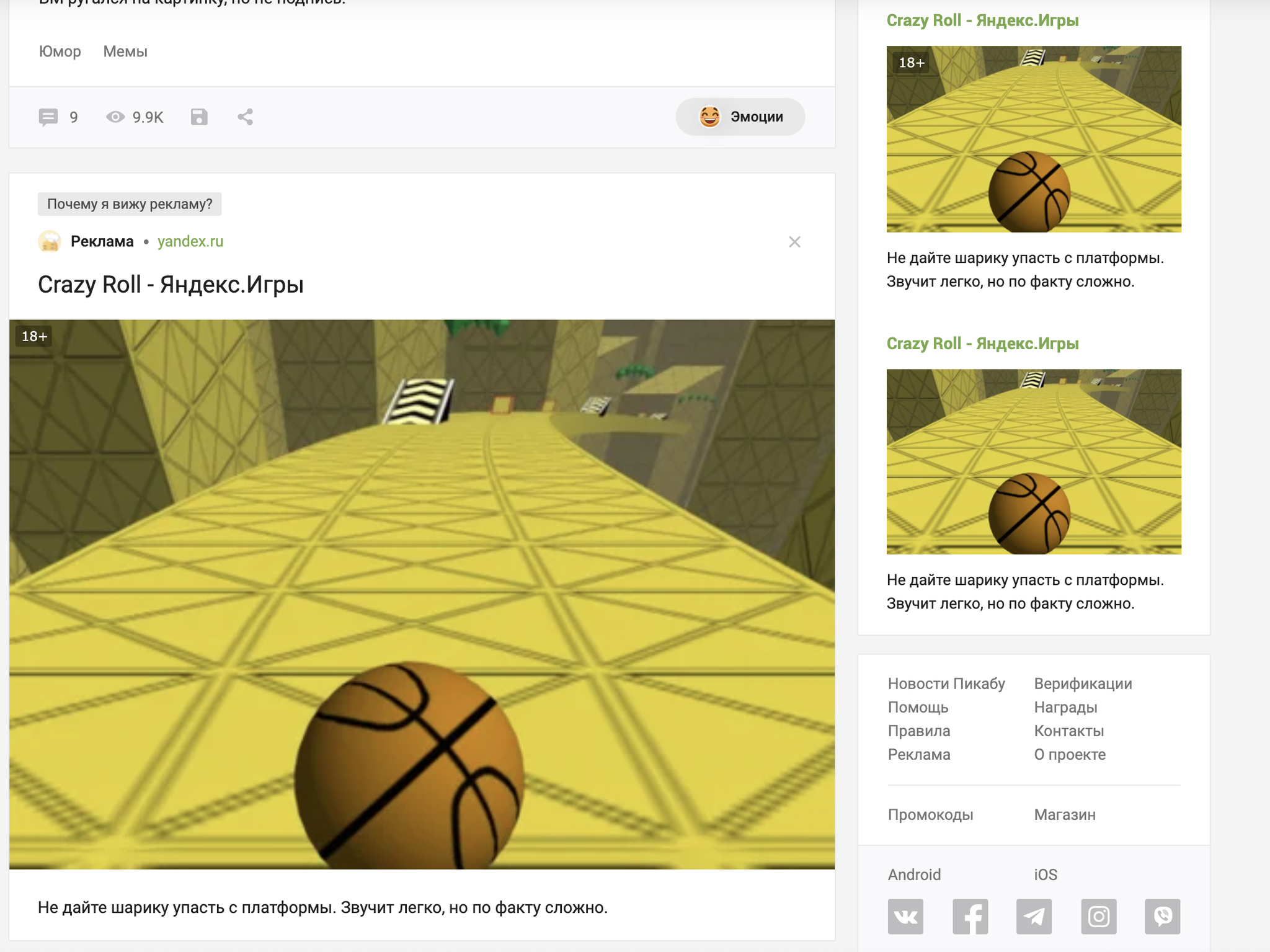Open Контакты footer link
The height and width of the screenshot is (952, 1270).
pos(1069,731)
